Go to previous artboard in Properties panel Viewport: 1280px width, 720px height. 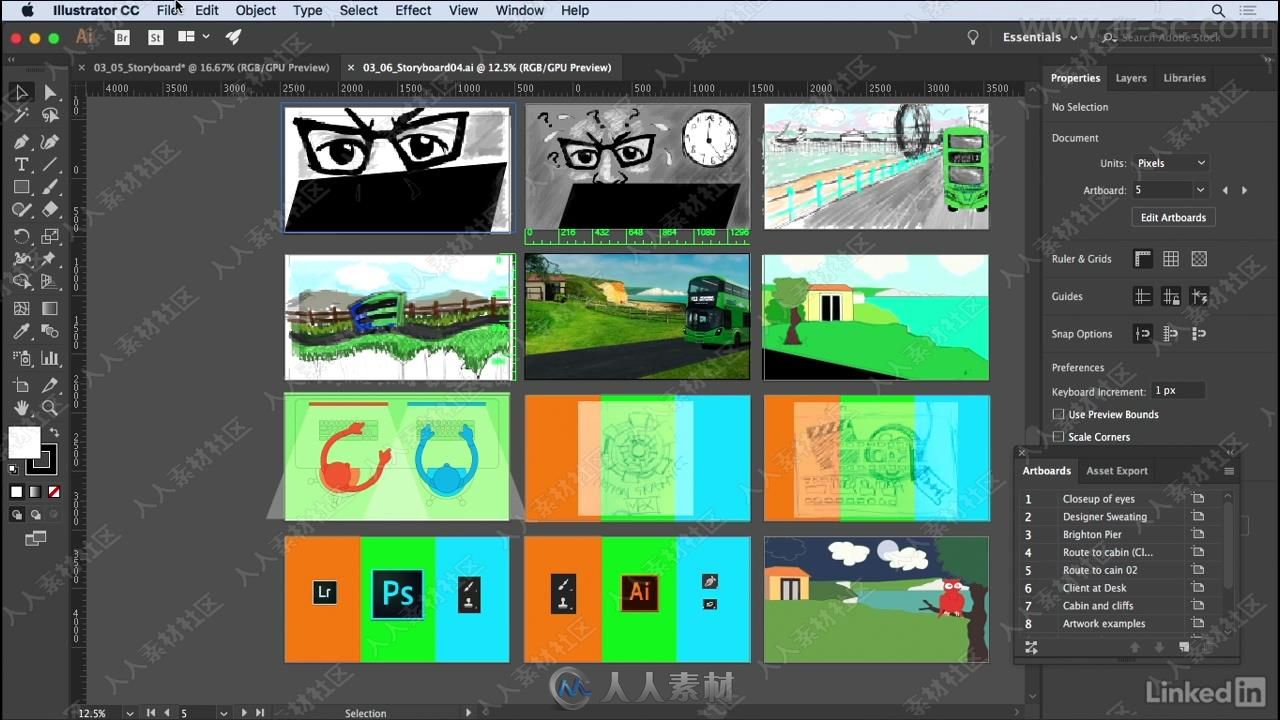coord(1226,190)
